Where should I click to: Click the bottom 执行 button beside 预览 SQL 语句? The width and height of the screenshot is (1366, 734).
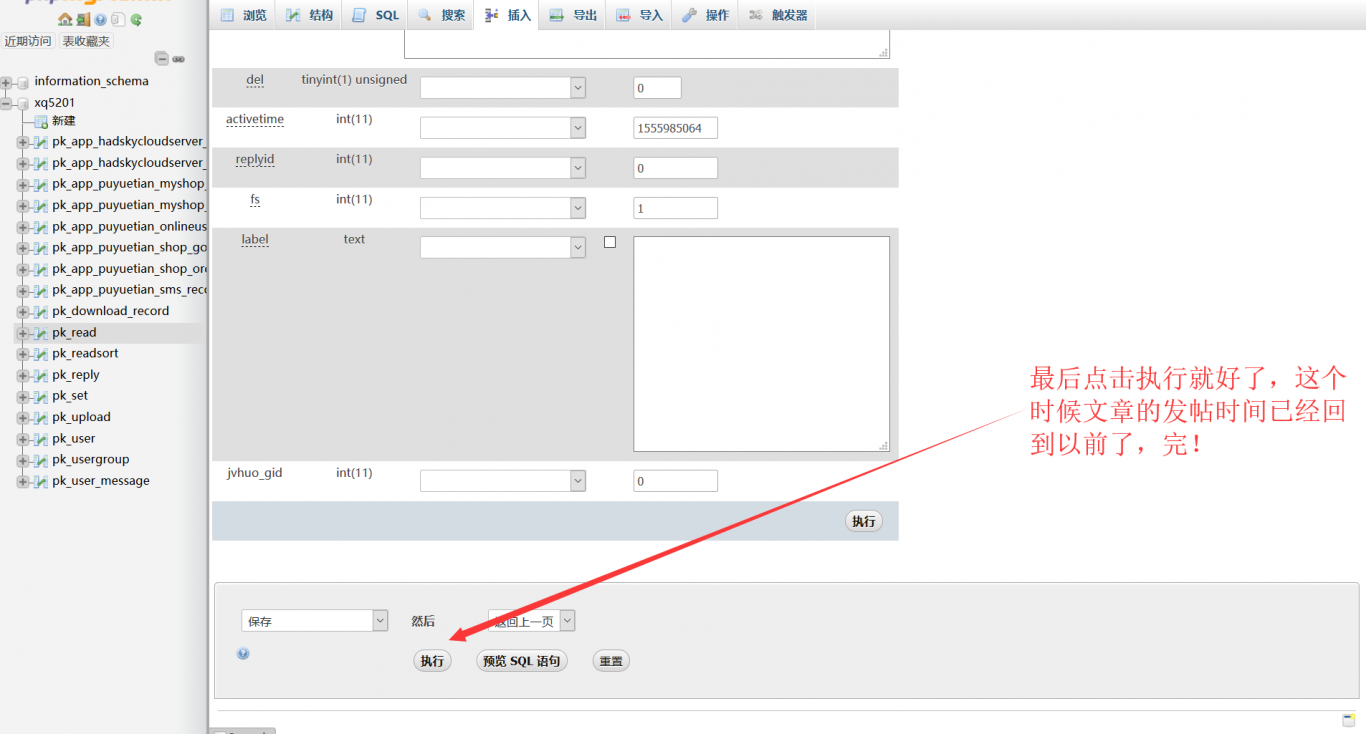(x=432, y=661)
